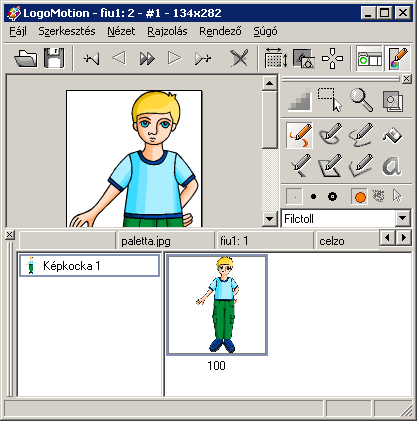Screen dimensions: 417x421
Task: Delete frame with the crossed scissors icon
Action: (239, 59)
